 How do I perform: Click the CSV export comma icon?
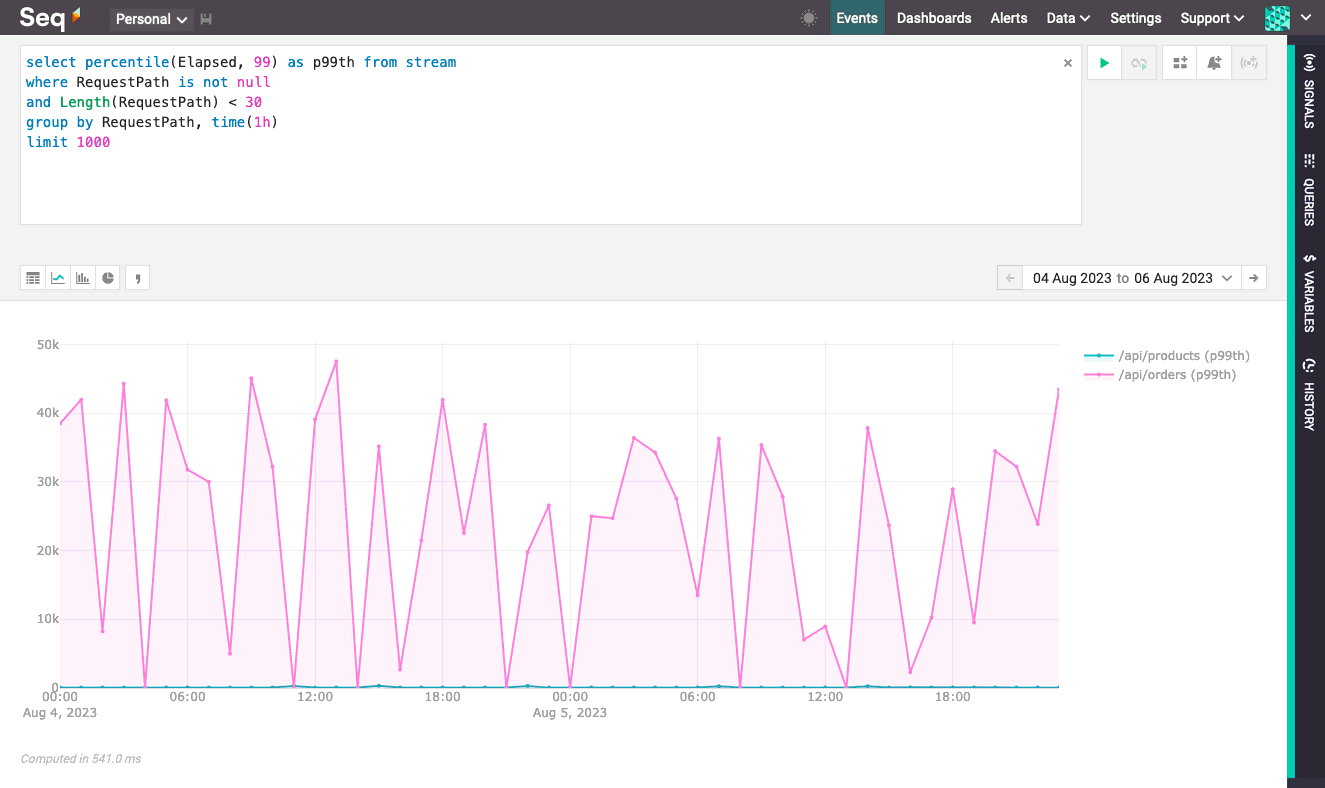(x=138, y=278)
